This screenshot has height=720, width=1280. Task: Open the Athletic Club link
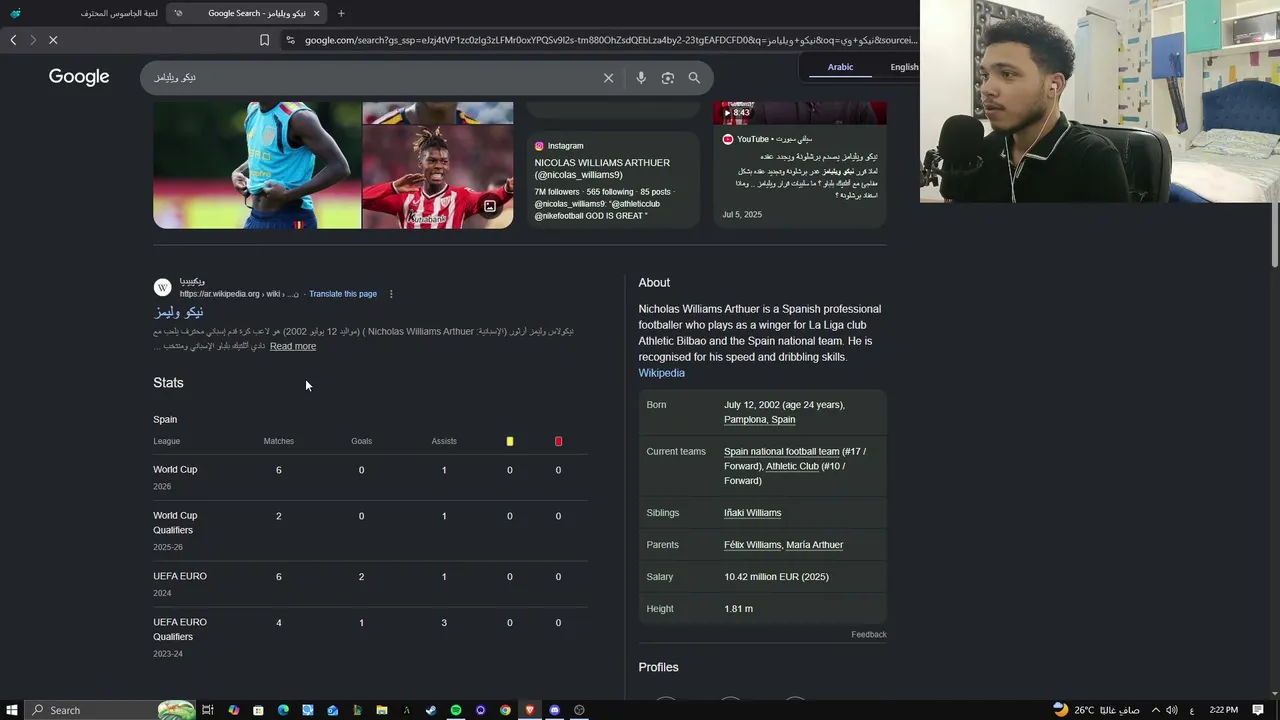pos(792,466)
